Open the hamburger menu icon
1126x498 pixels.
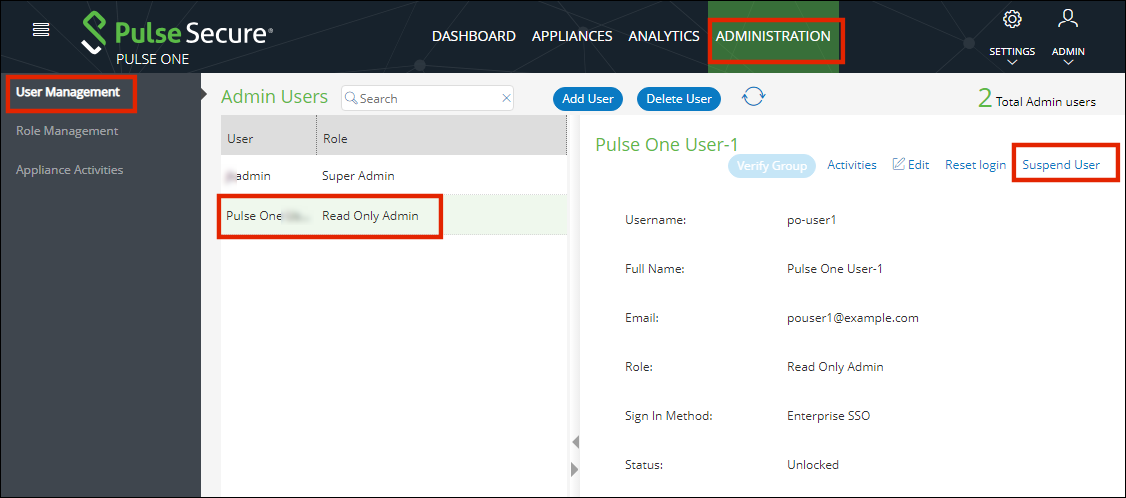pyautogui.click(x=41, y=29)
